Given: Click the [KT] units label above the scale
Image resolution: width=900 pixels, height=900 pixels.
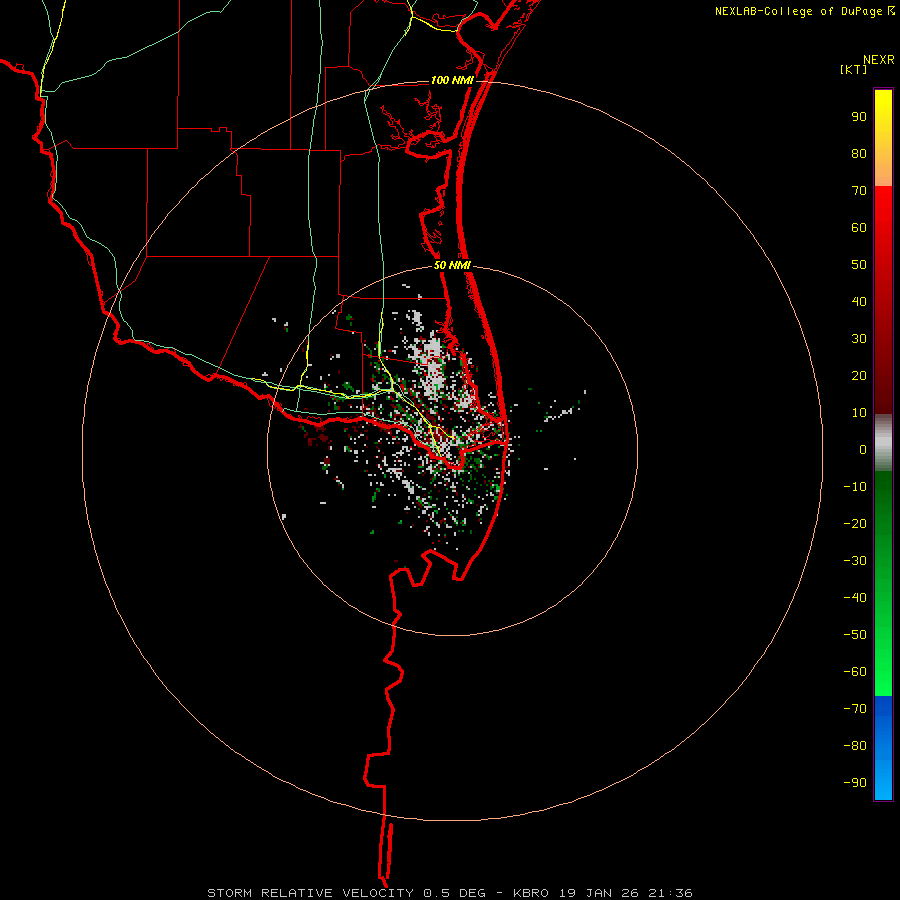Looking at the screenshot, I should 853,69.
